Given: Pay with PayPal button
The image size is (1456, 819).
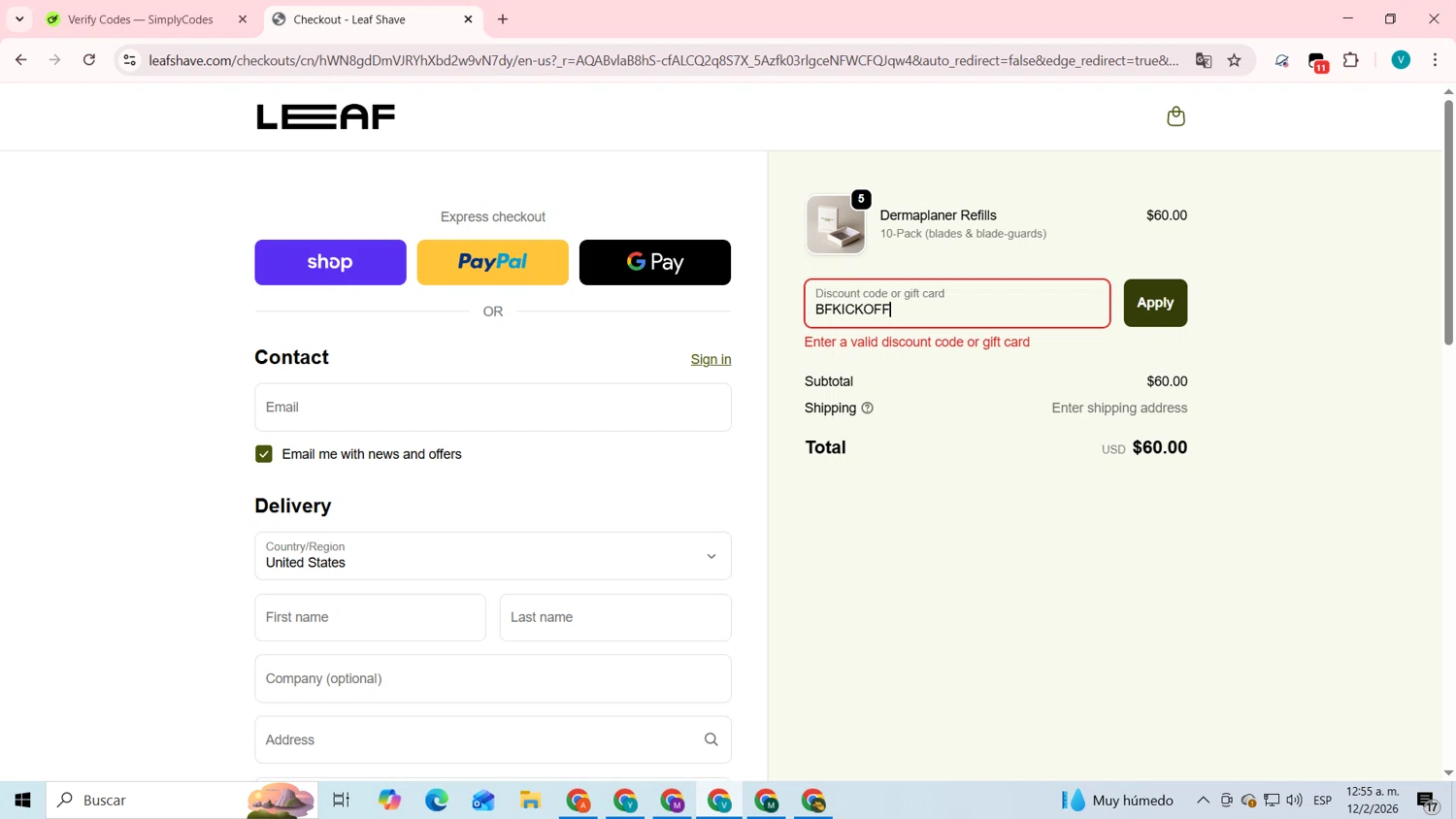Looking at the screenshot, I should point(493,262).
